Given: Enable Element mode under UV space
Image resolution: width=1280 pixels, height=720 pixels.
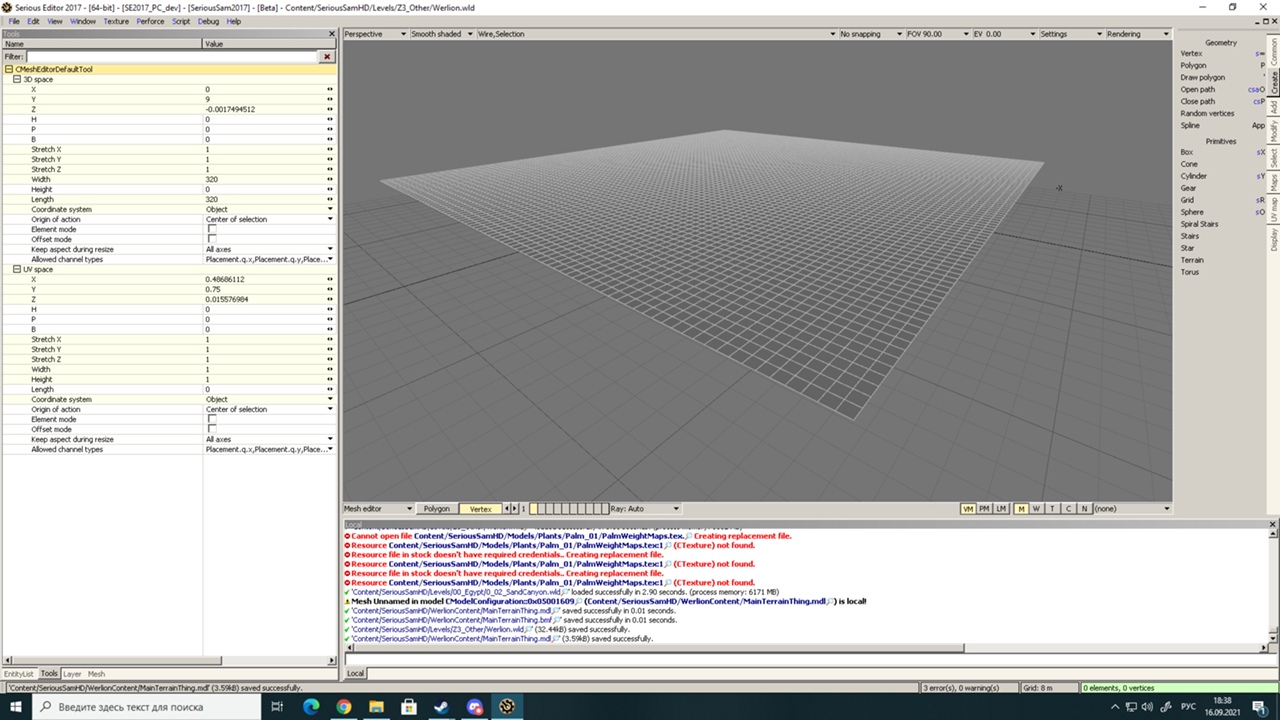Looking at the screenshot, I should [212, 419].
